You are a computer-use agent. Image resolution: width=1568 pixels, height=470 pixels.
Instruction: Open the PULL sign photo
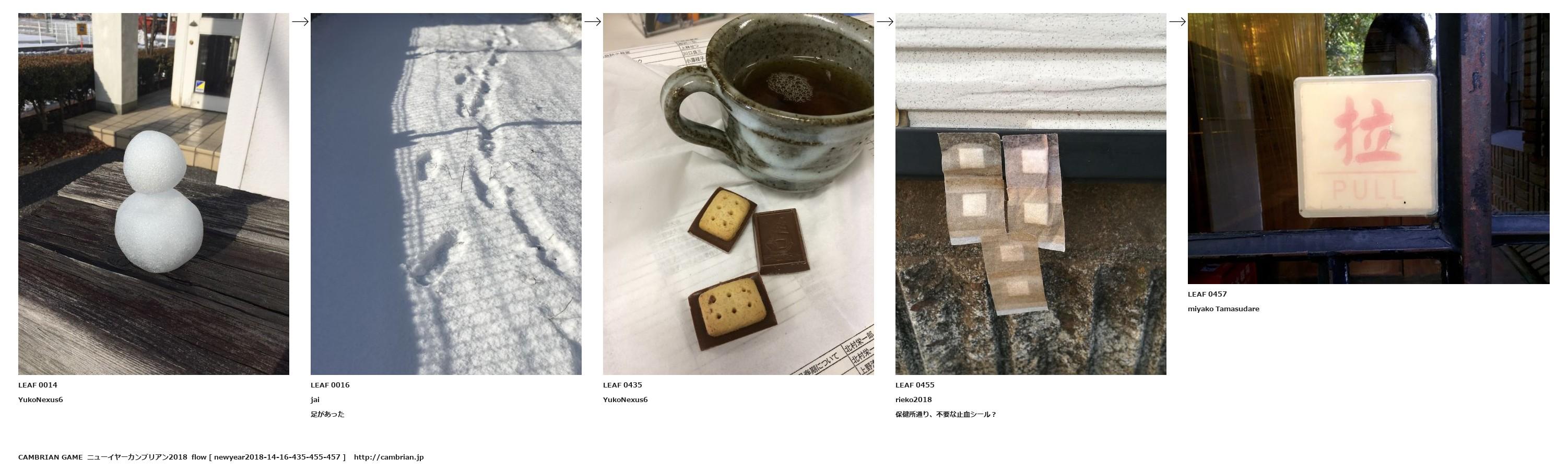[1369, 148]
